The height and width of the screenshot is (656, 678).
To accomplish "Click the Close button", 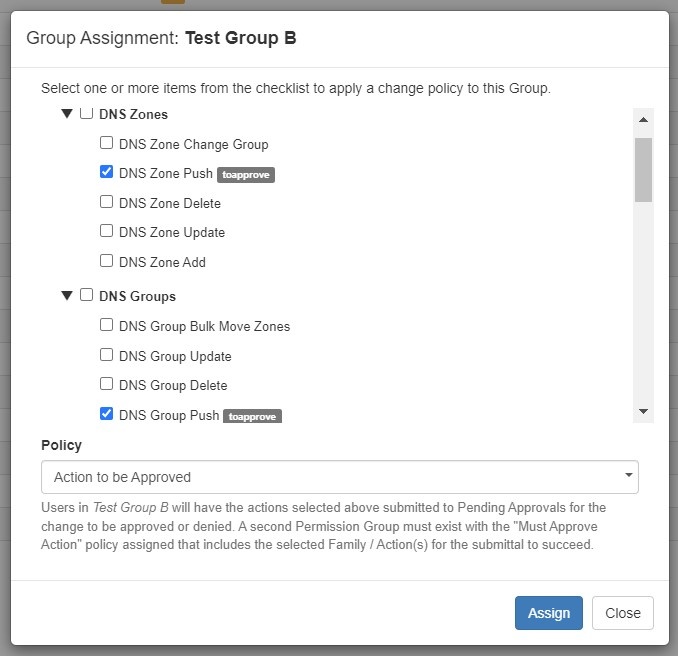I will click(x=622, y=613).
